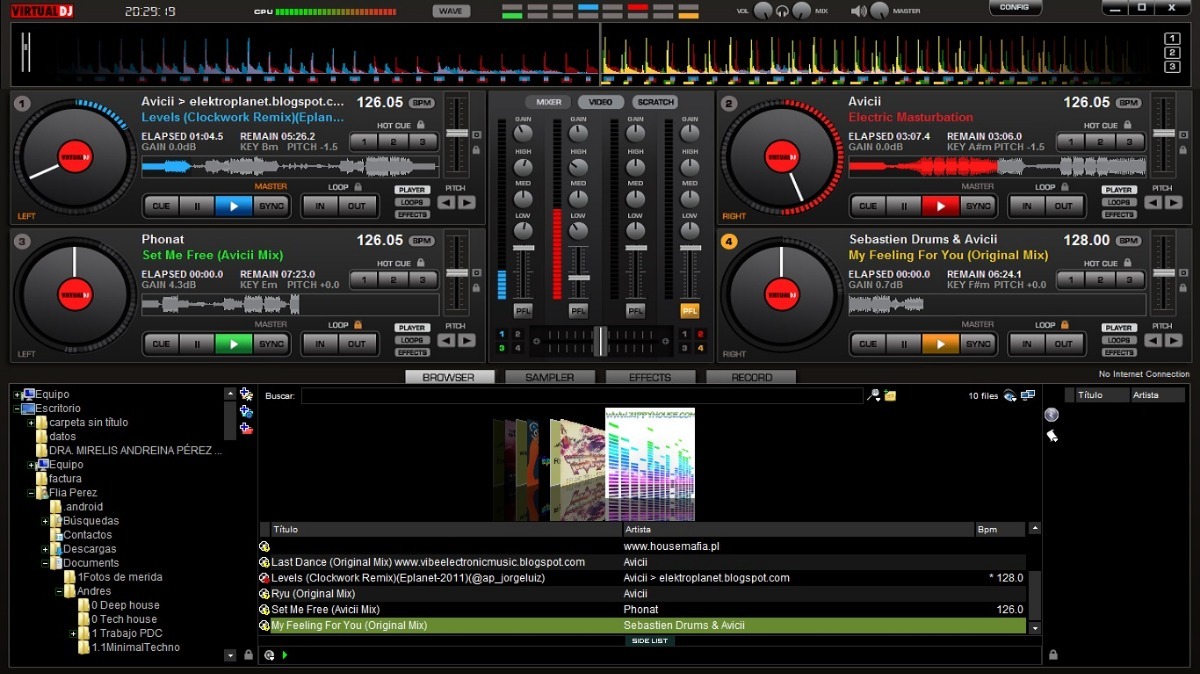This screenshot has height=674, width=1200.
Task: Click the SIDE LIST button
Action: pos(649,640)
